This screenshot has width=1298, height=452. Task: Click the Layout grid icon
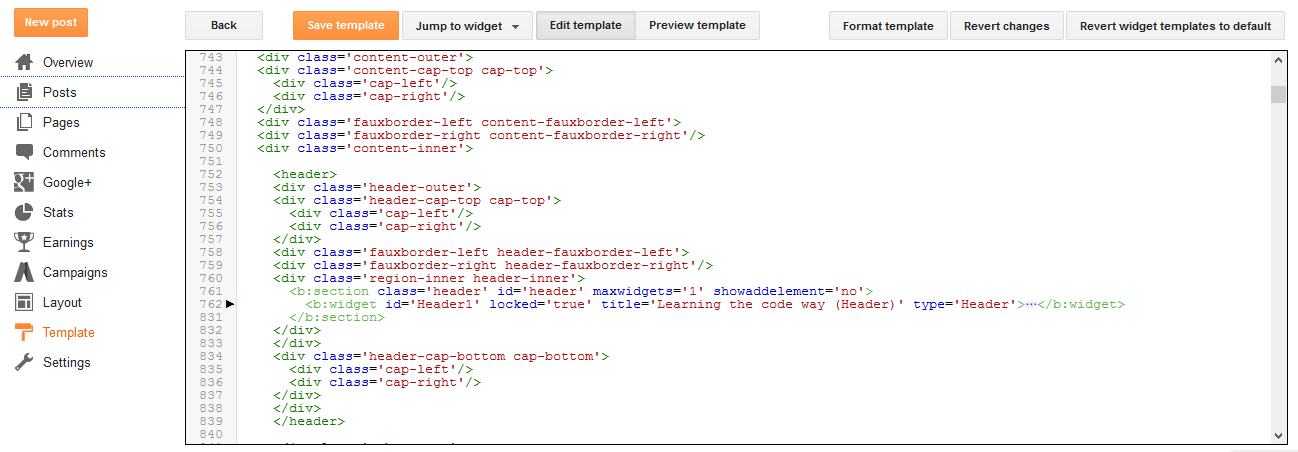pos(25,302)
